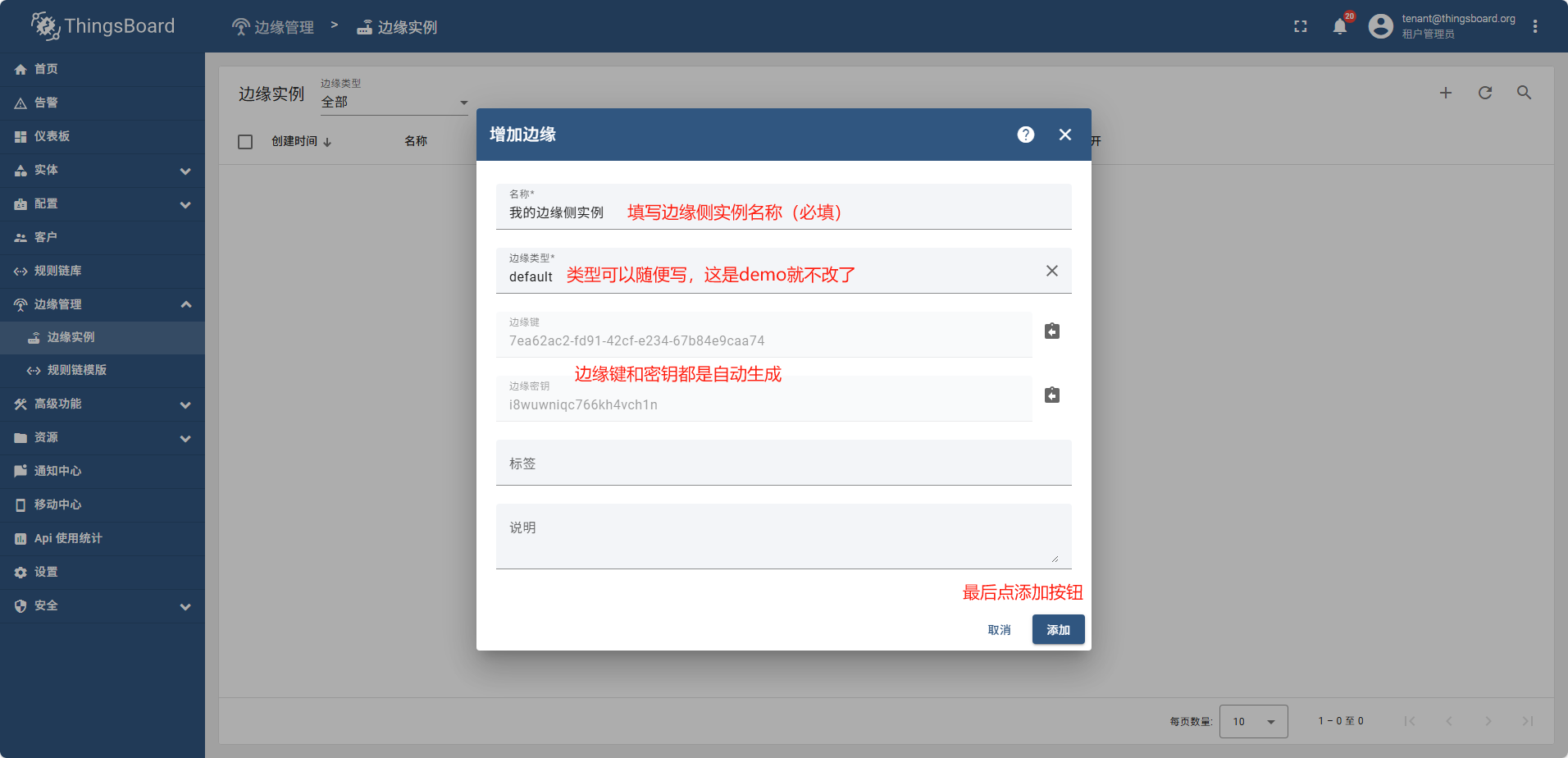Click the 取消 button
Image resolution: width=1568 pixels, height=758 pixels.
point(999,630)
